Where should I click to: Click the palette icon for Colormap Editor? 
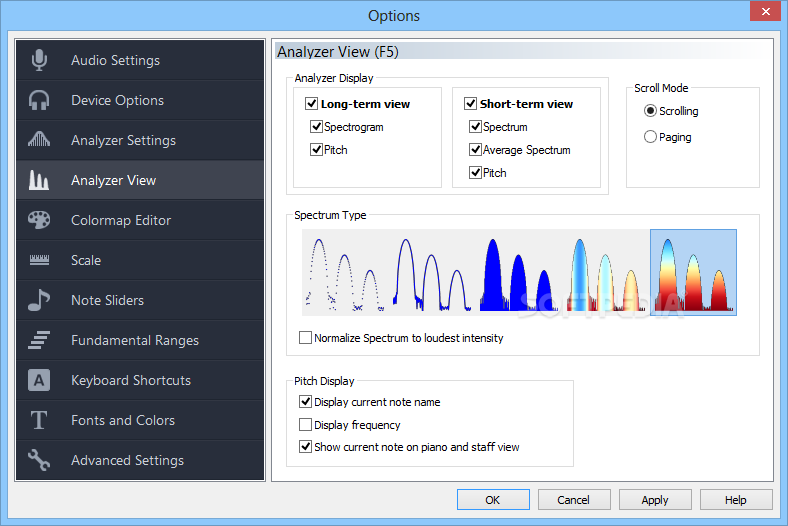tap(39, 220)
